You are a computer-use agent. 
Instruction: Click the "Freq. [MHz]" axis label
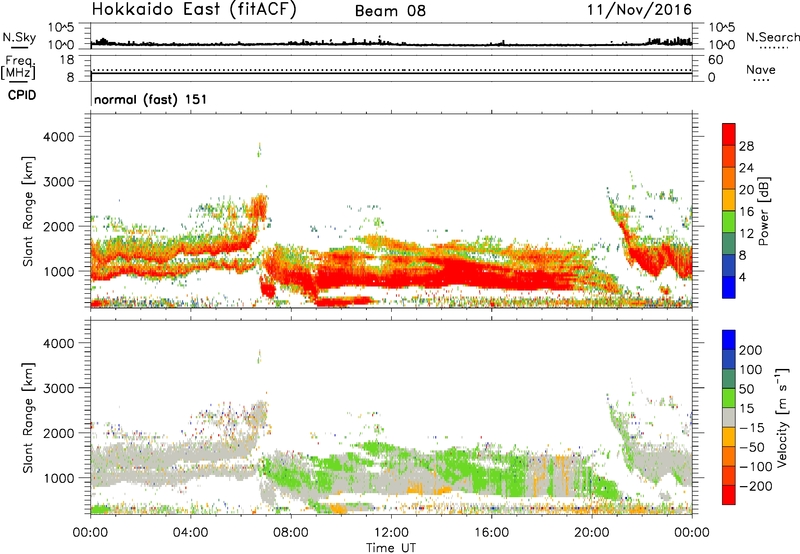click(x=19, y=67)
